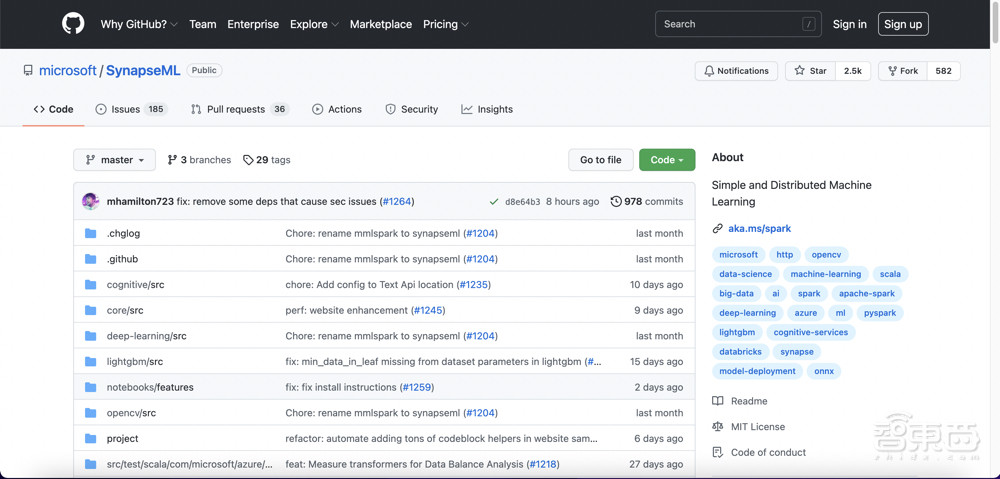This screenshot has width=1000, height=479.
Task: Fork the SynapseML repository
Action: coord(902,71)
